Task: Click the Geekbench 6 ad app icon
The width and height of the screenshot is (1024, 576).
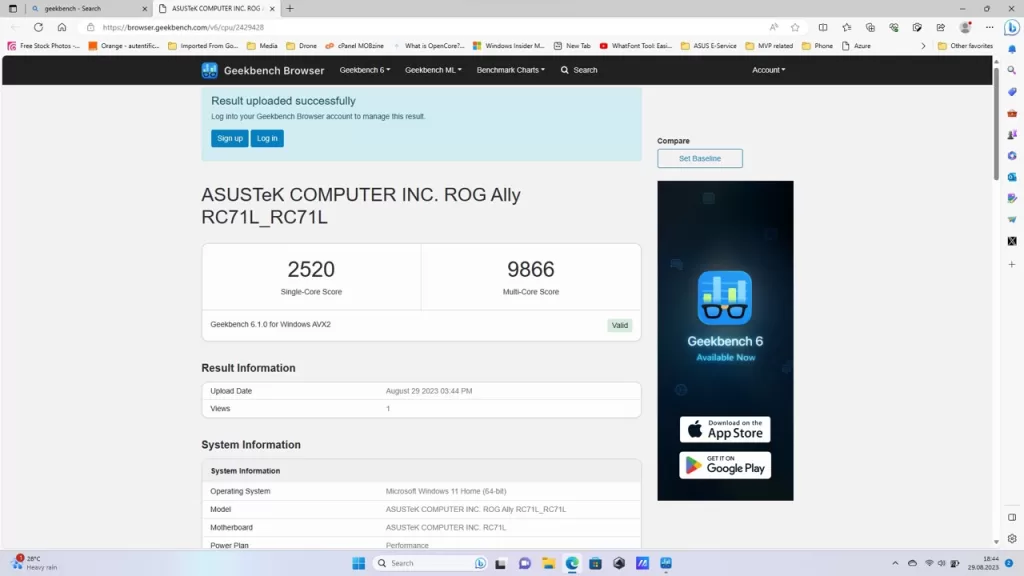Action: point(724,298)
